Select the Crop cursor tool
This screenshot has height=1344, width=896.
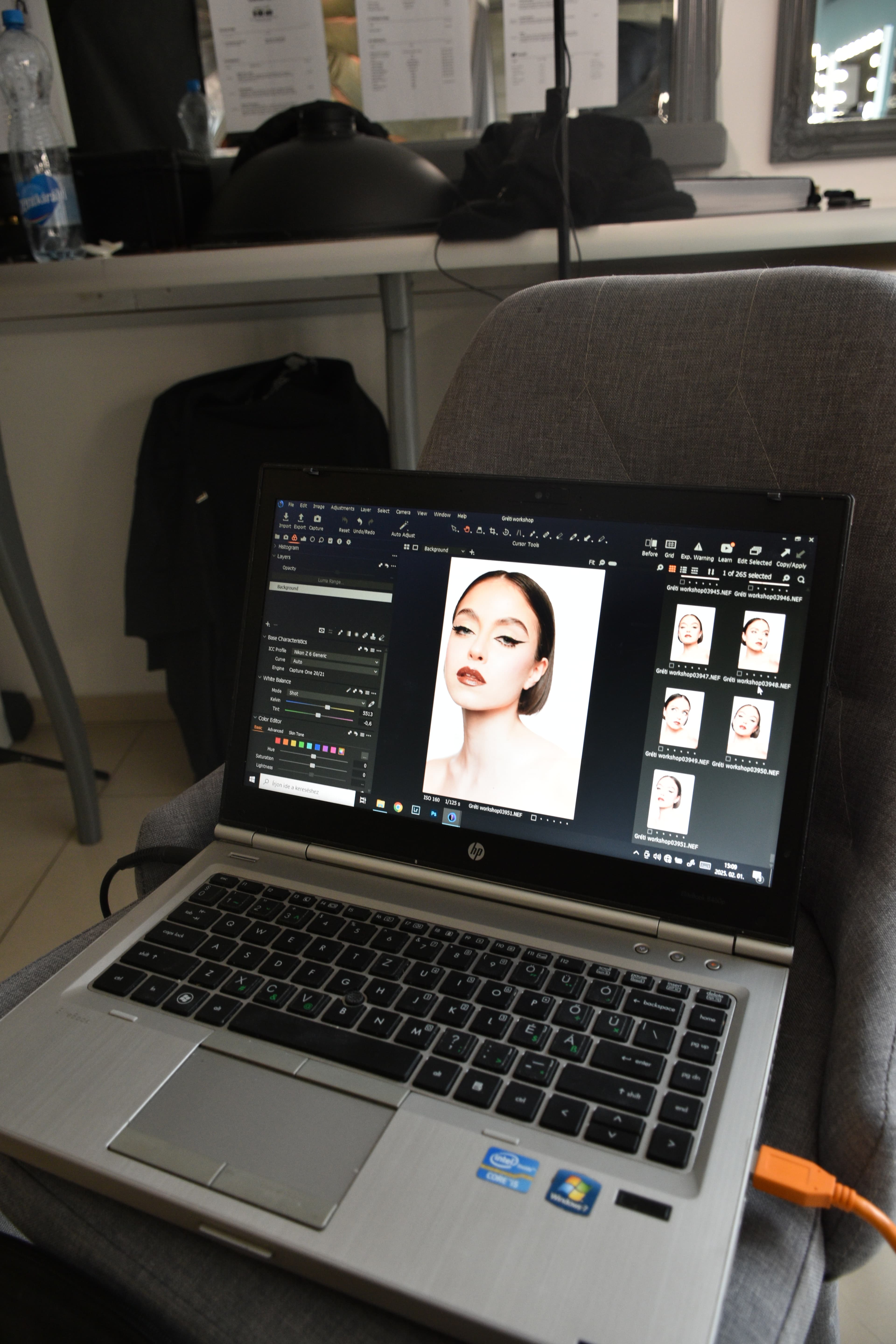click(493, 531)
